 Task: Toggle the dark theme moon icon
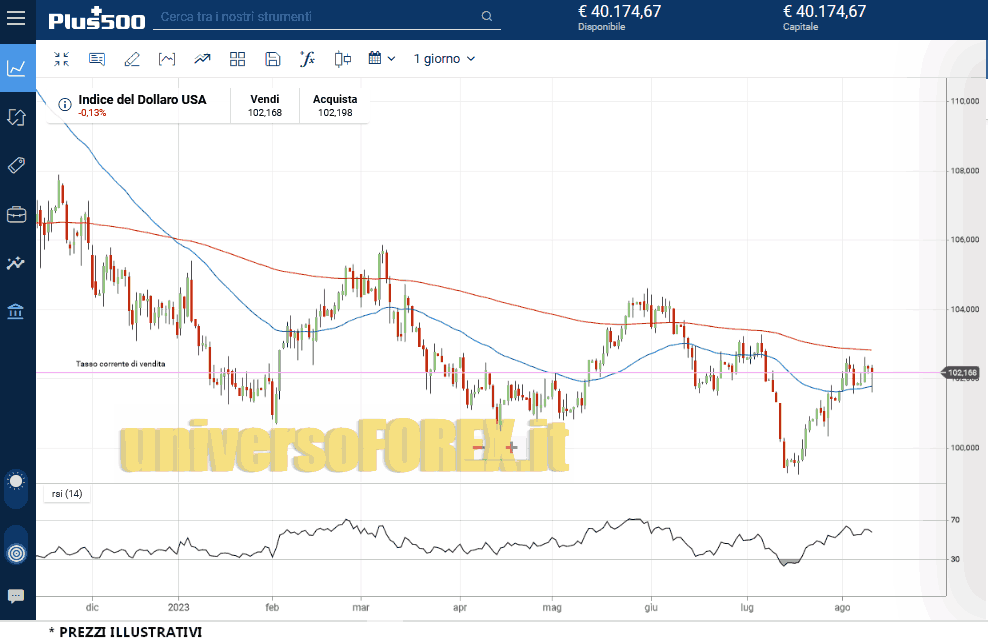tap(16, 483)
